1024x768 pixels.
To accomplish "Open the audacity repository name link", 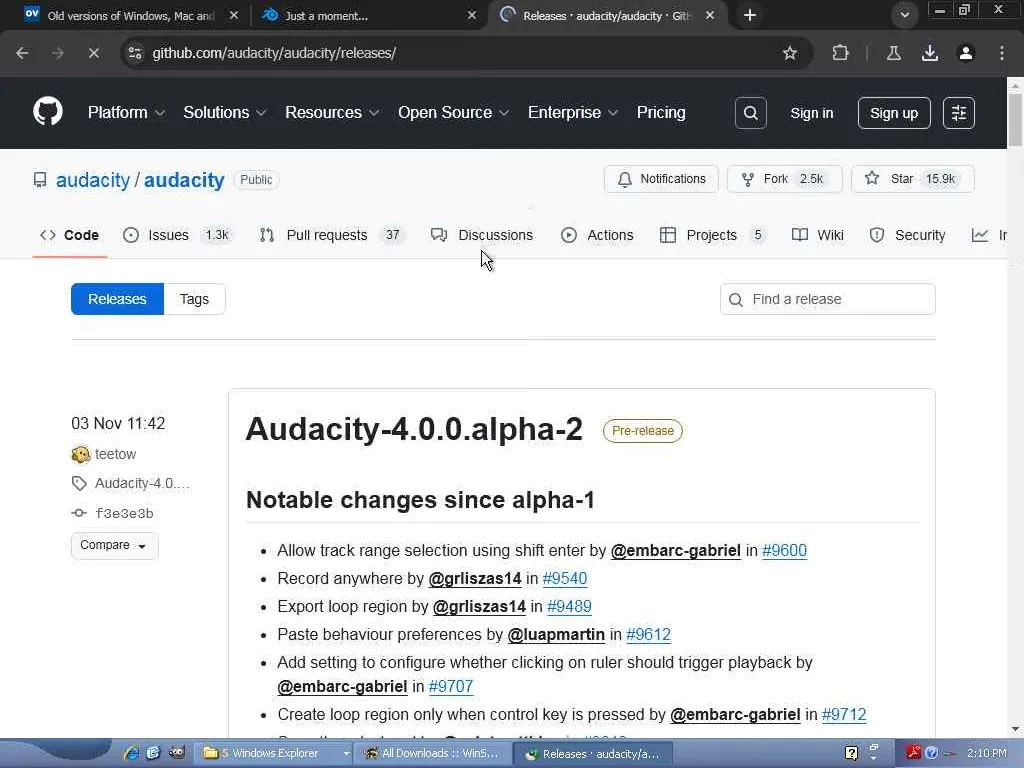I will click(x=184, y=180).
